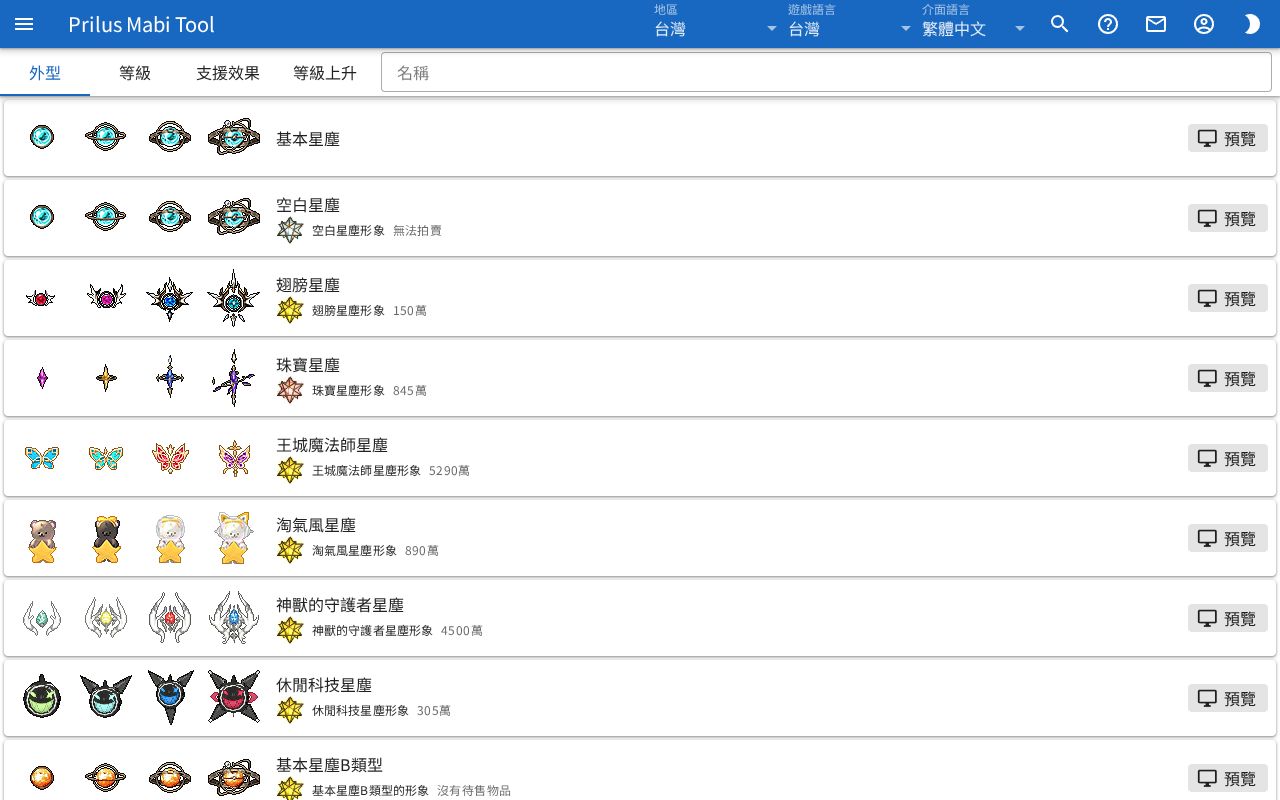The width and height of the screenshot is (1280, 800).
Task: Open the help question mark icon
Action: coord(1108,24)
